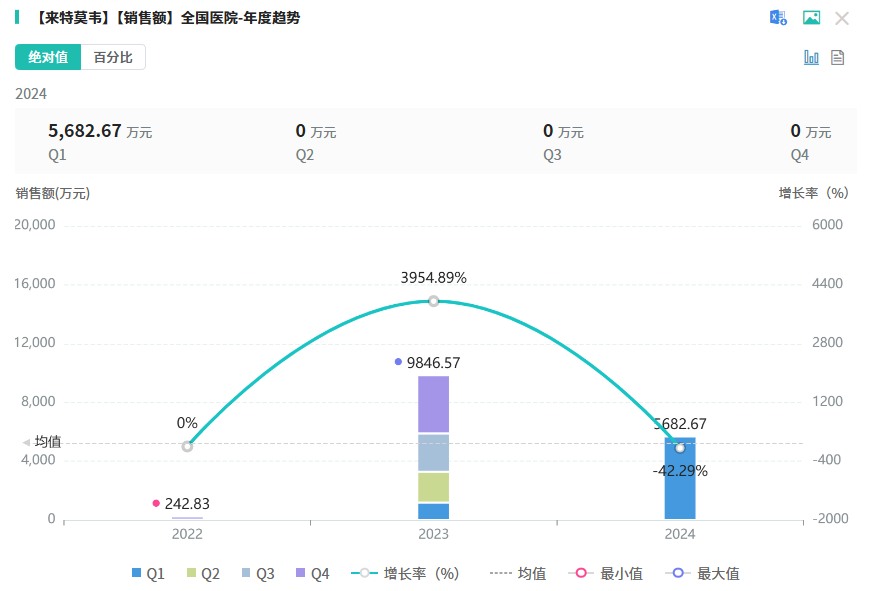
Task: Switch to the 百分比 tab
Action: coord(113,58)
